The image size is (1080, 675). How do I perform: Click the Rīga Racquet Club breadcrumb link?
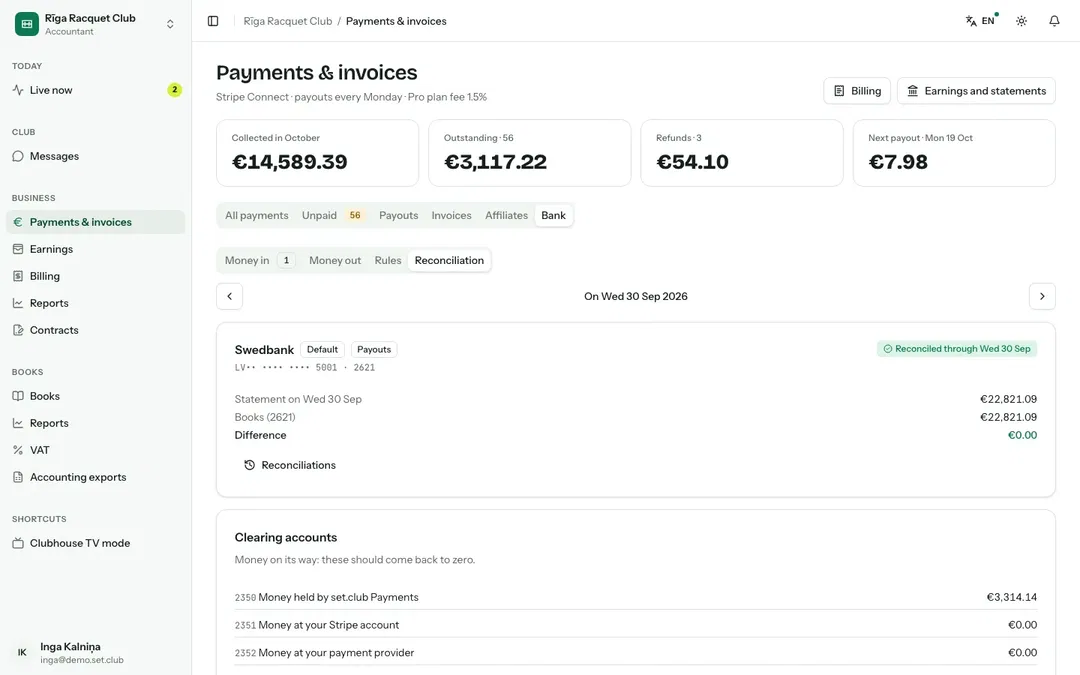pyautogui.click(x=288, y=21)
